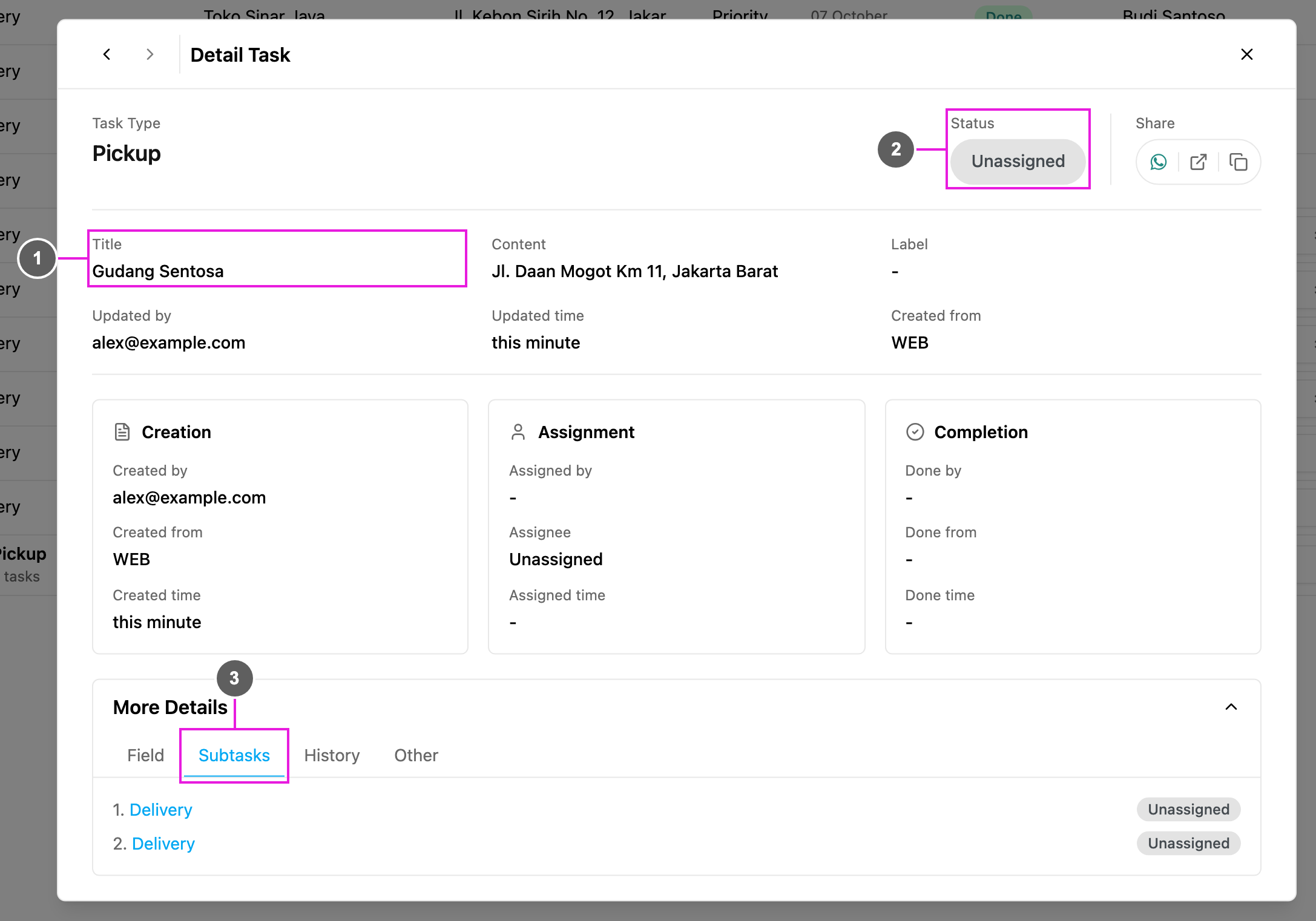This screenshot has width=1316, height=921.
Task: Click the Creation card document icon
Action: 122,432
